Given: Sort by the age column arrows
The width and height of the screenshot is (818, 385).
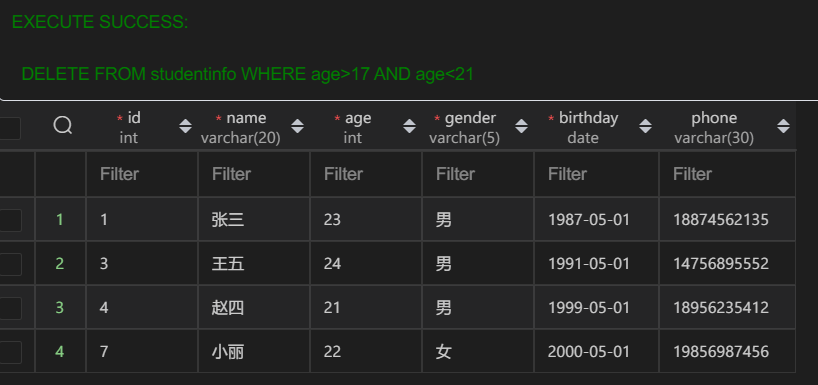Looking at the screenshot, I should click(x=410, y=126).
